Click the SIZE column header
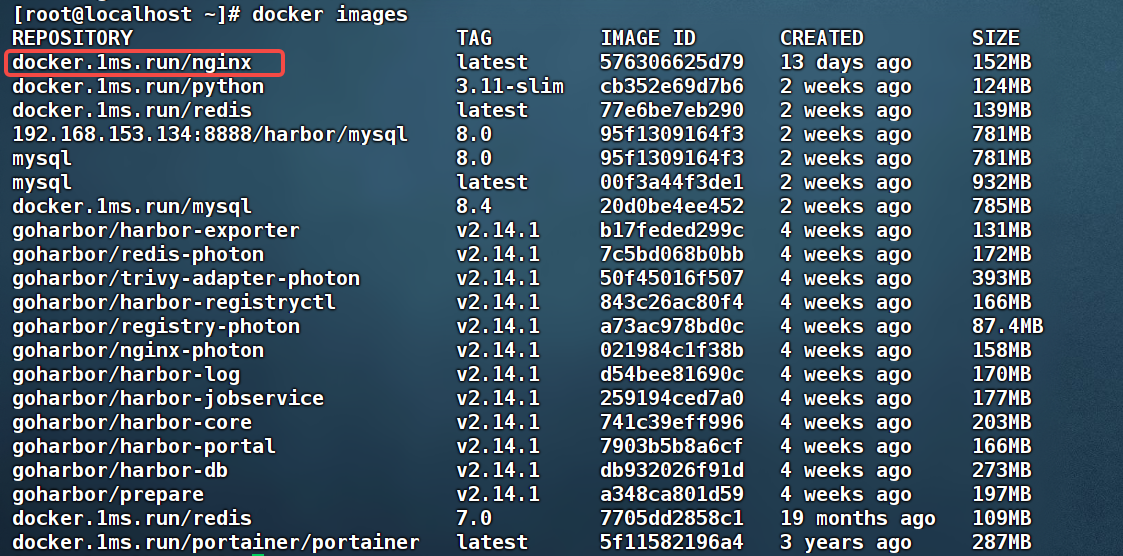 pos(996,38)
